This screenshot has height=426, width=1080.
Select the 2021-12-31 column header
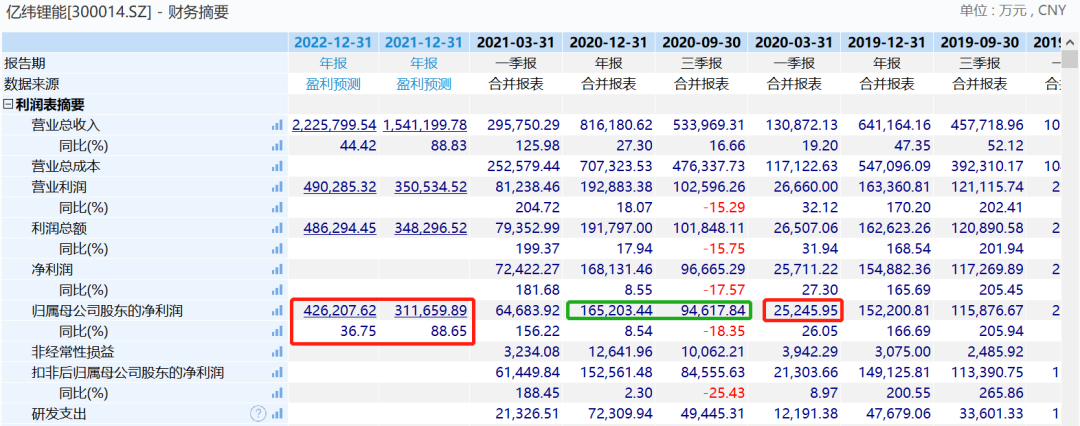(x=424, y=42)
